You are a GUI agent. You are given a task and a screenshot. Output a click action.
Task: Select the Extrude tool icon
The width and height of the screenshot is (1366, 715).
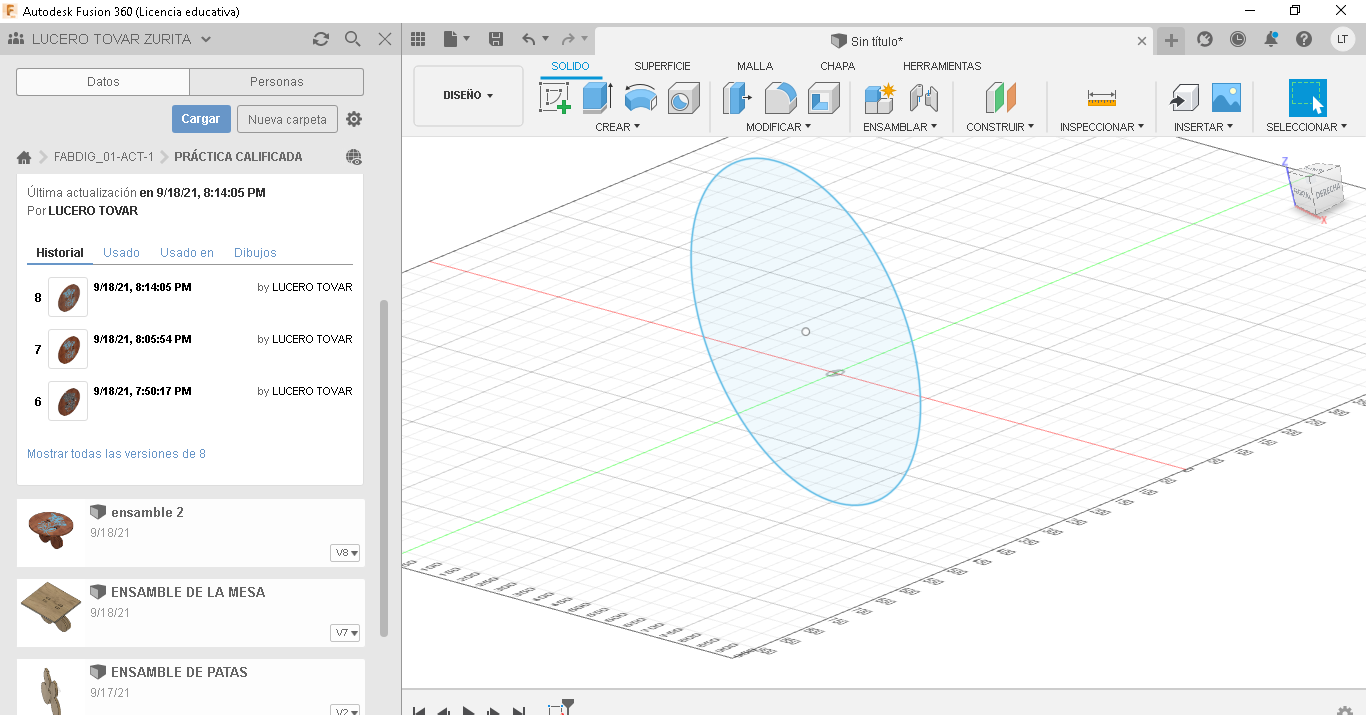point(598,98)
